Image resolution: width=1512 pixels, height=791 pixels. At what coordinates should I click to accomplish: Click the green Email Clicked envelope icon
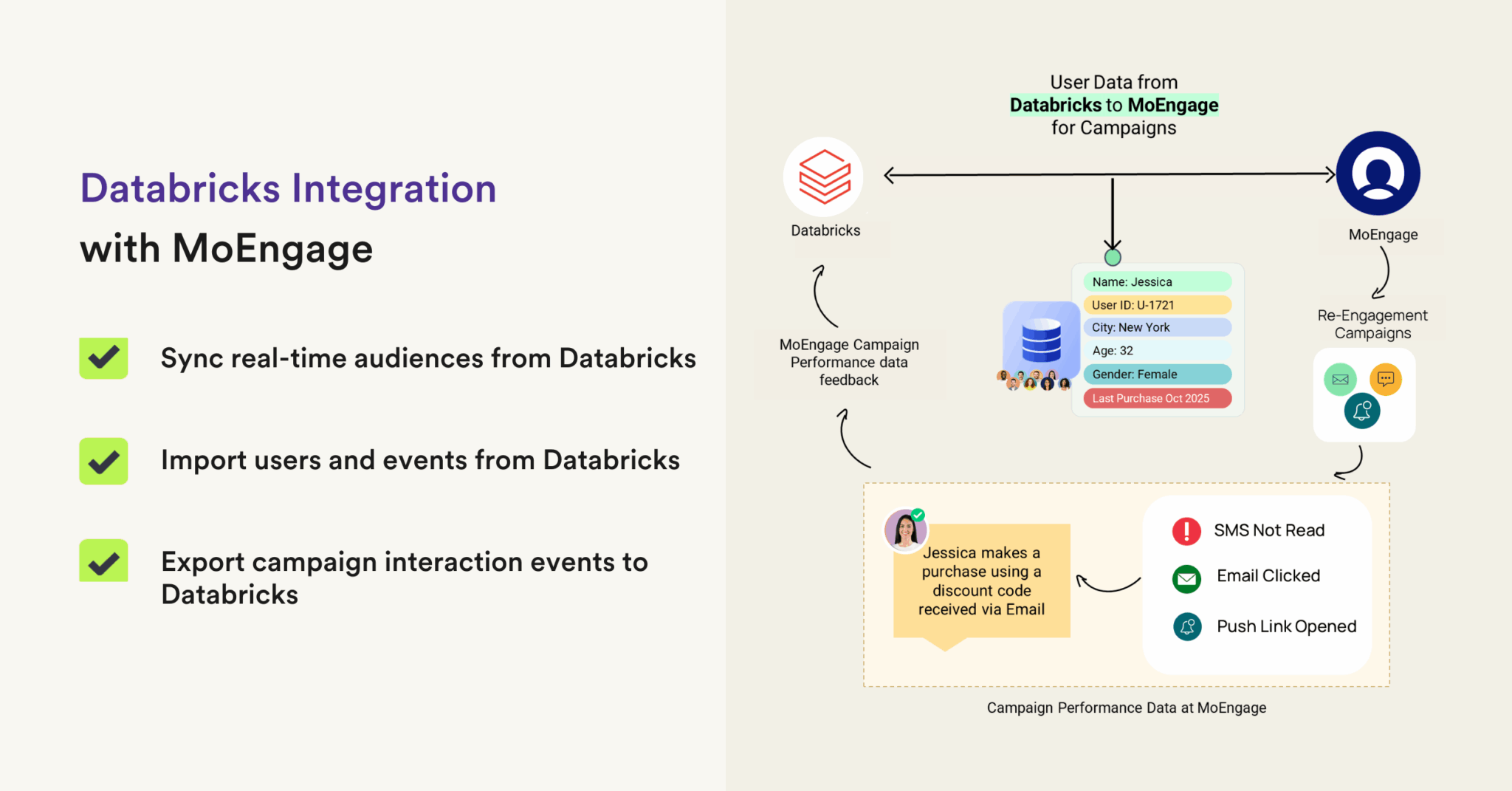[x=1186, y=578]
